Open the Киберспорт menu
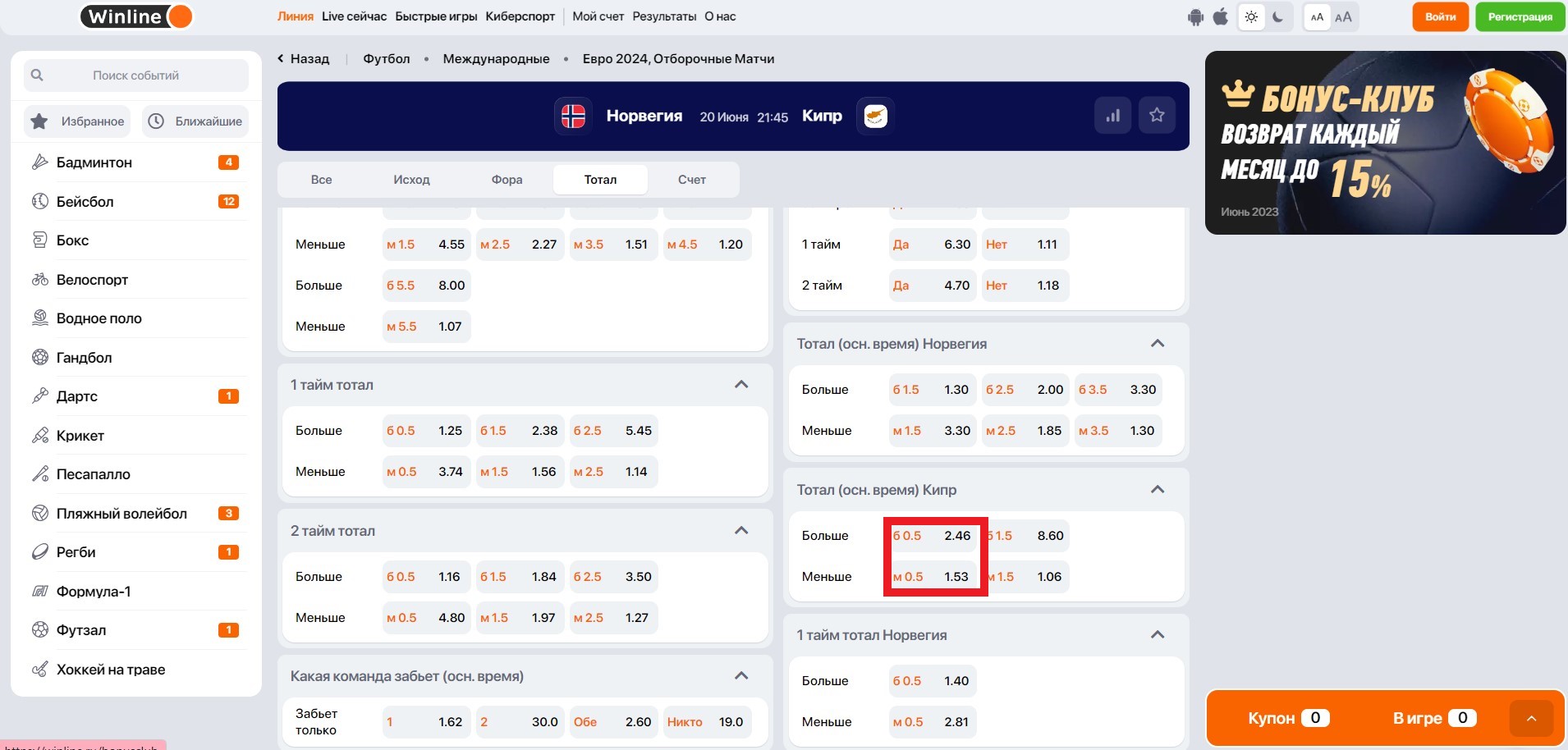This screenshot has width=1568, height=750. [520, 16]
